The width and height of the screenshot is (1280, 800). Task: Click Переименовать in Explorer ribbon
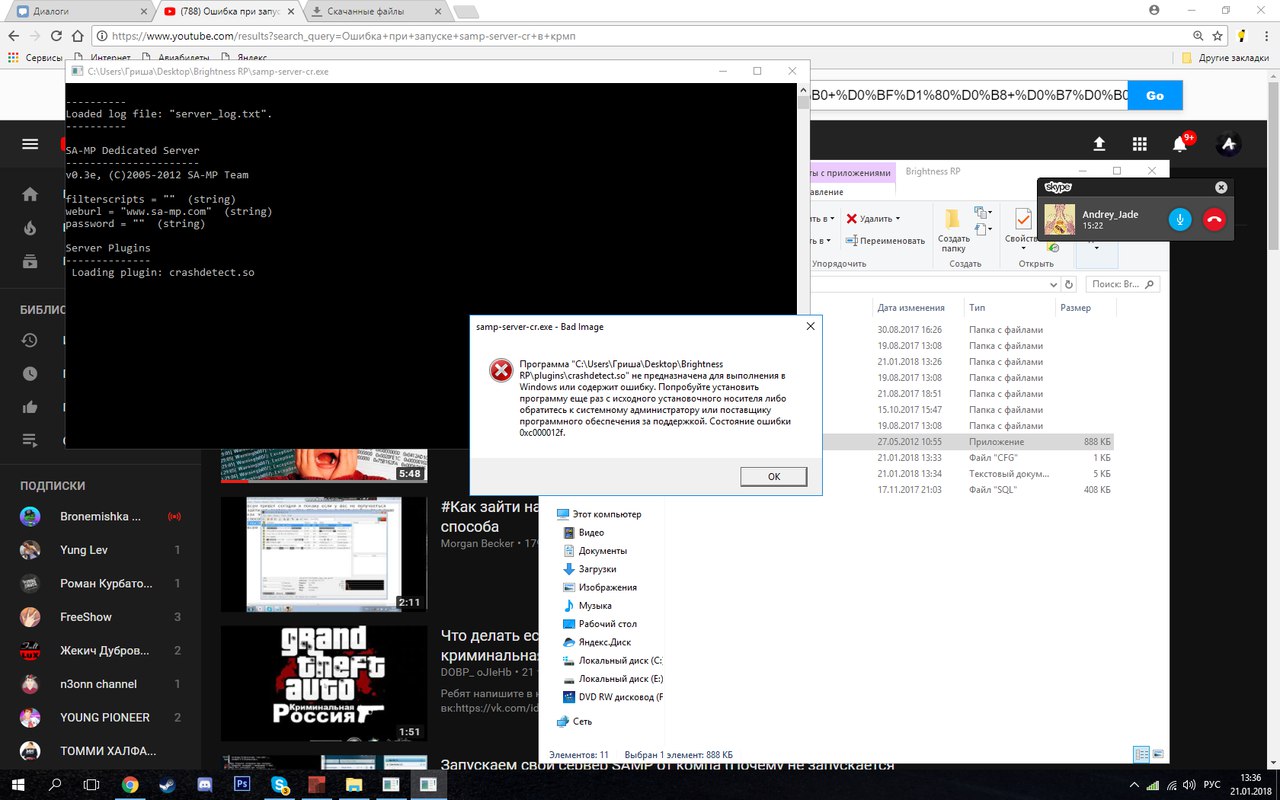pos(885,240)
